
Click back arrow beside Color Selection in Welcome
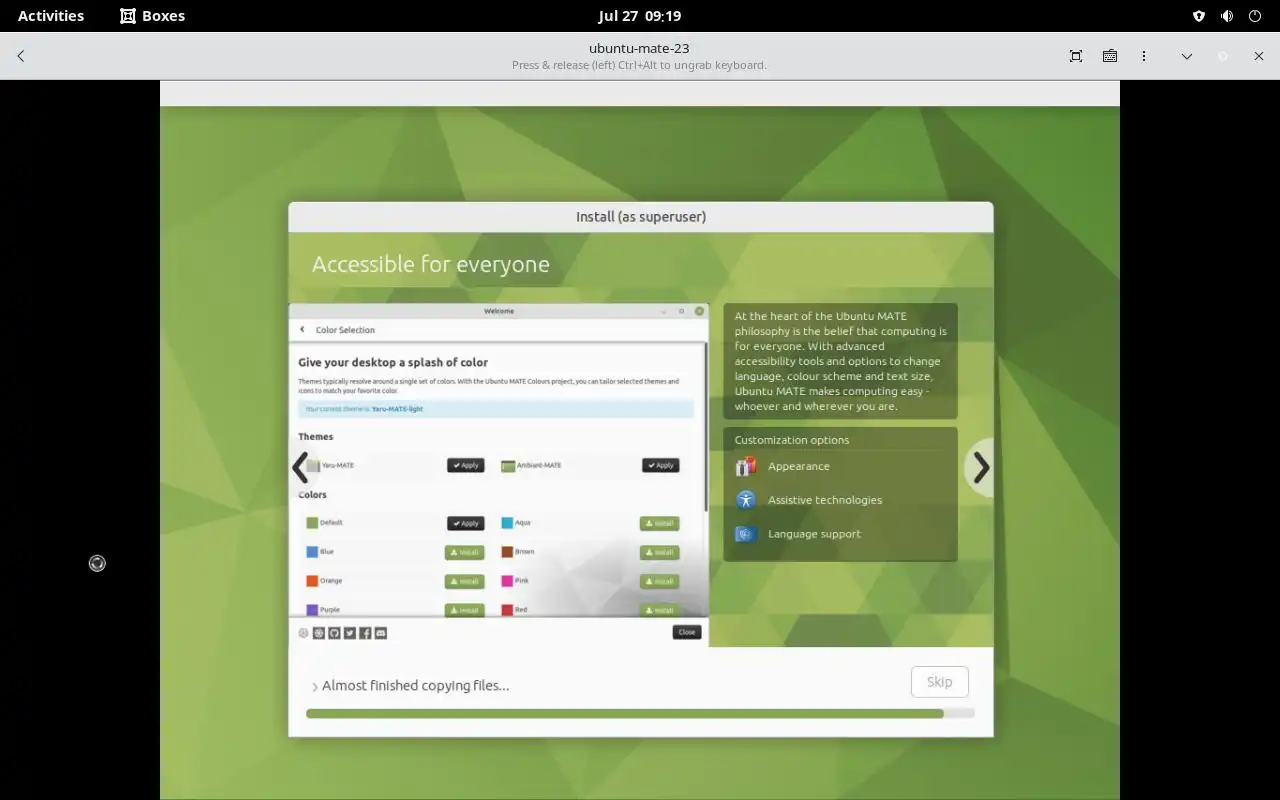coord(302,329)
